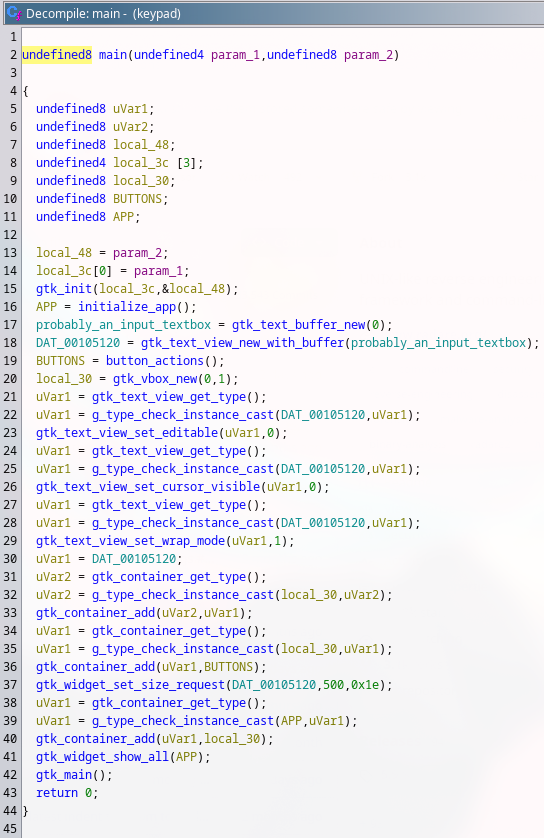Image resolution: width=544 pixels, height=838 pixels.
Task: Select the highlighted undefined8 return type of main
Action: pyautogui.click(x=57, y=55)
